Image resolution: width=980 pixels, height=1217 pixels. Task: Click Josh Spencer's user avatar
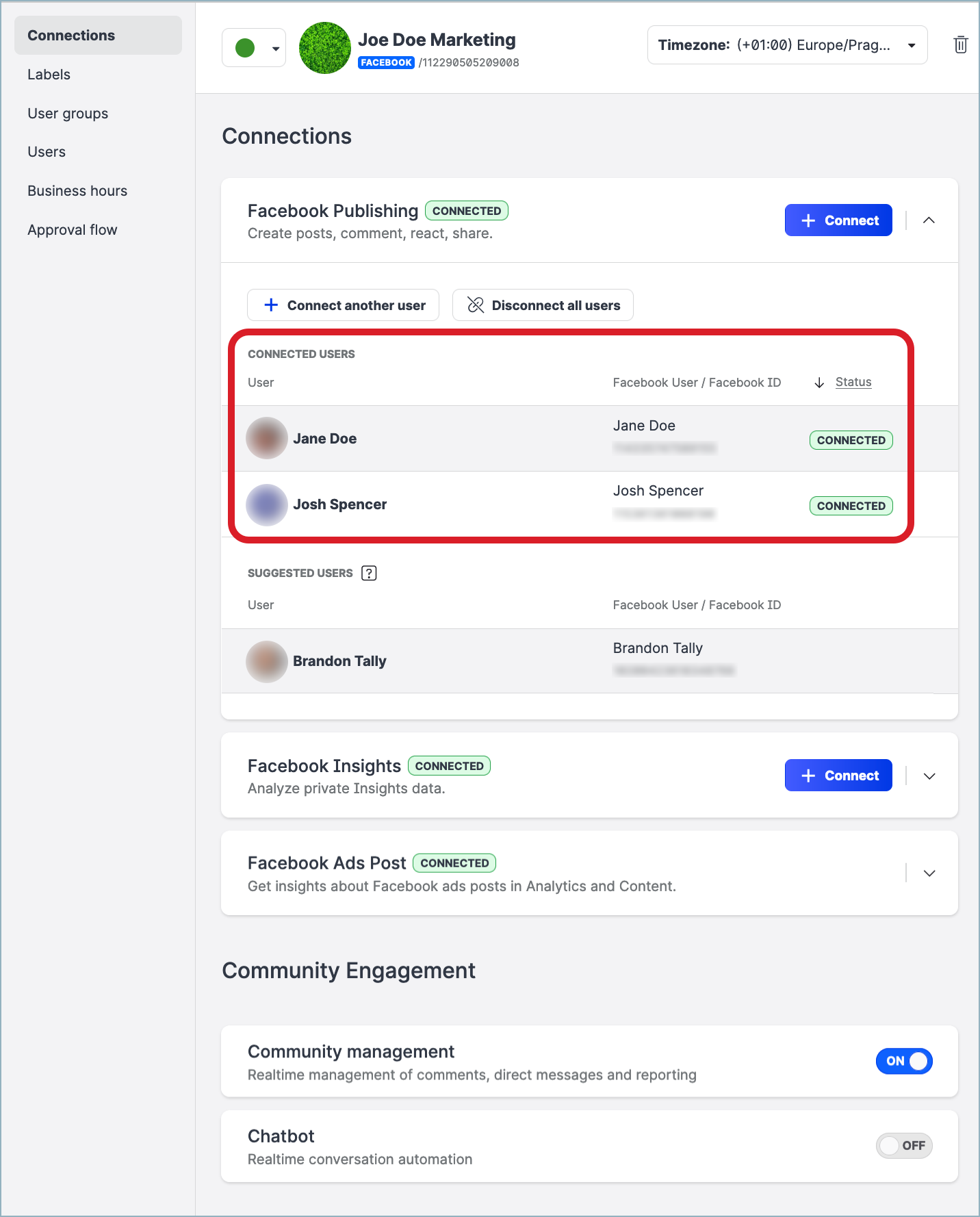[x=267, y=504]
